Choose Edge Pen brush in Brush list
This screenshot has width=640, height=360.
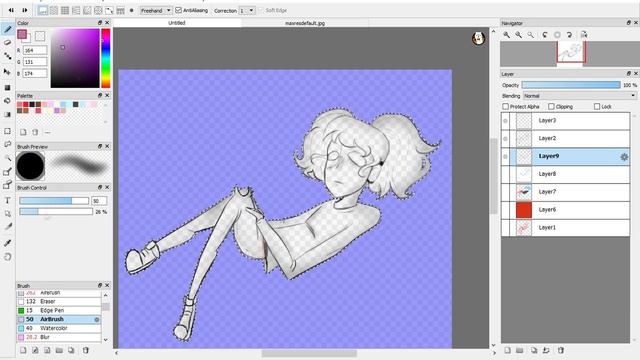59,310
